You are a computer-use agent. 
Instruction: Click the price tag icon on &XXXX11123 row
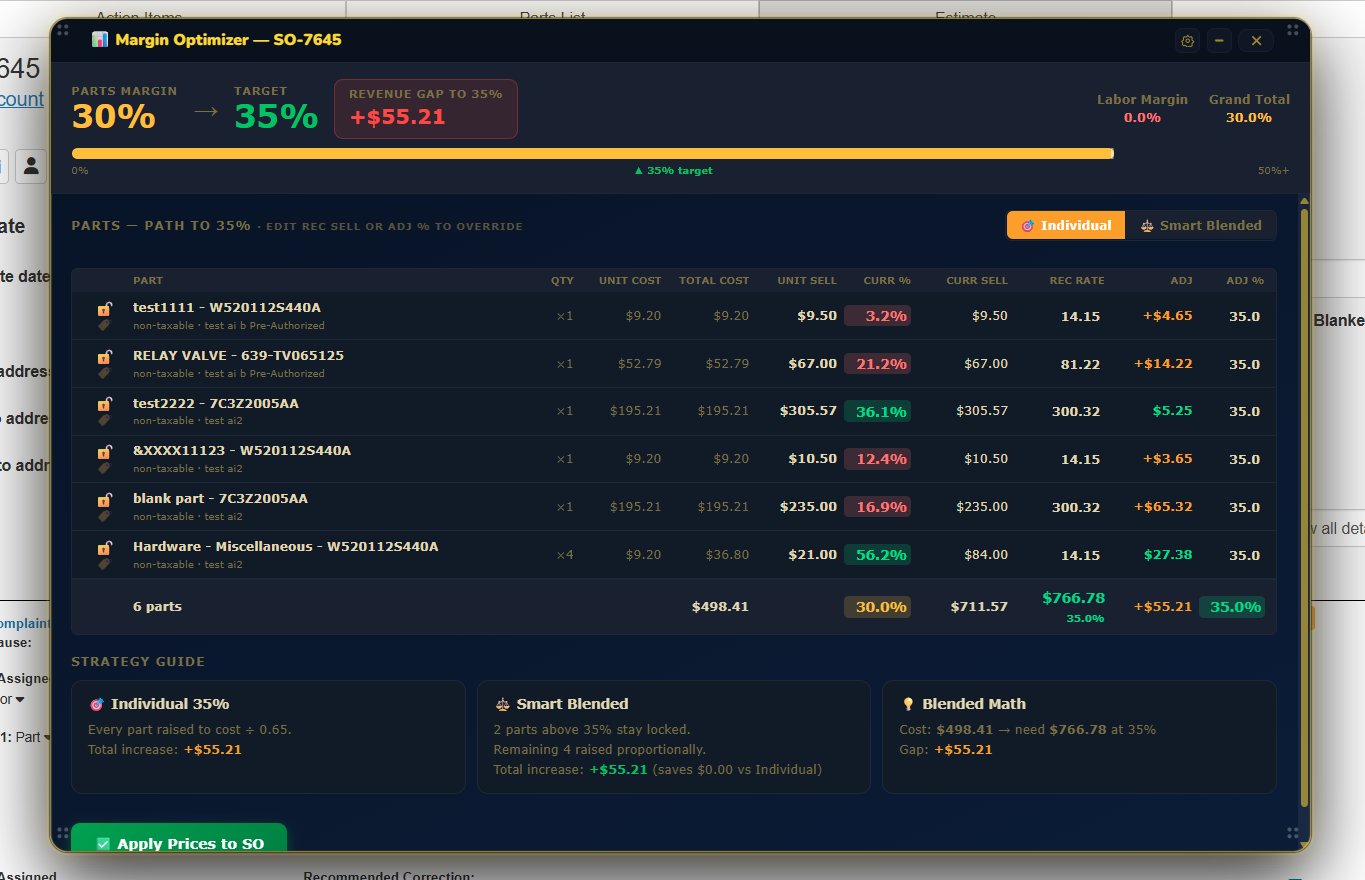click(104, 468)
